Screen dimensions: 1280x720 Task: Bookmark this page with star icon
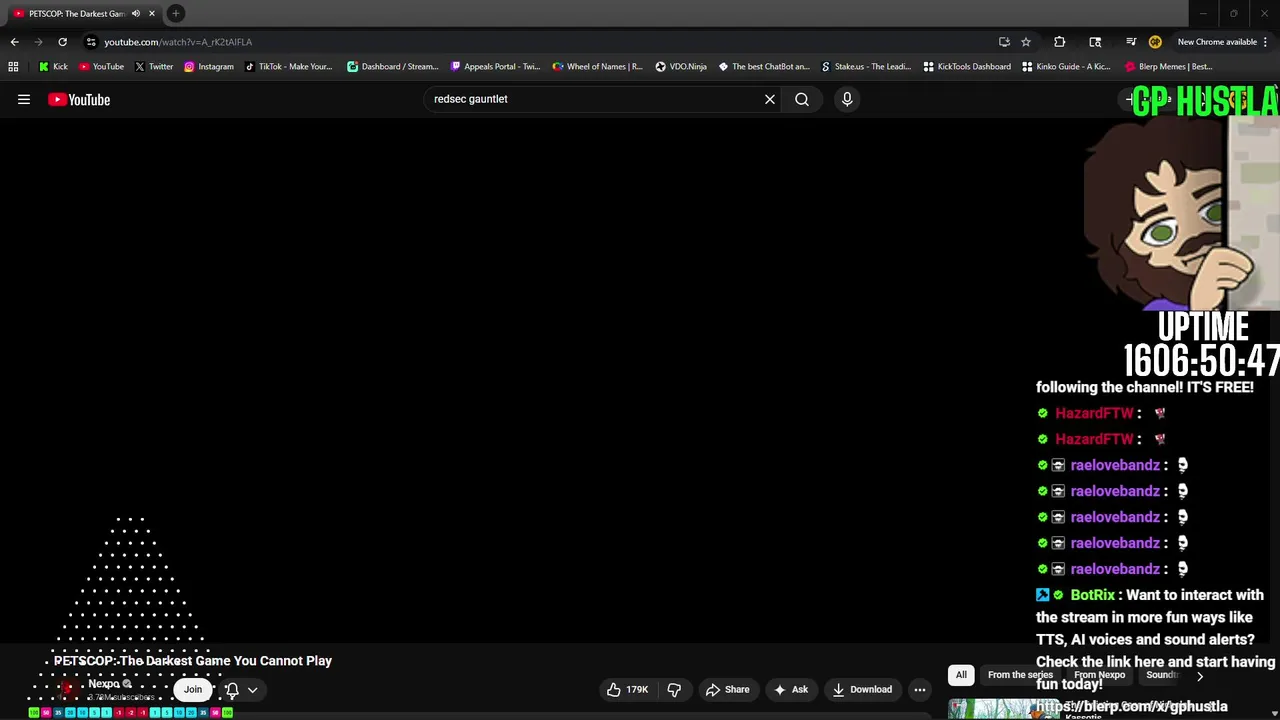(1026, 42)
